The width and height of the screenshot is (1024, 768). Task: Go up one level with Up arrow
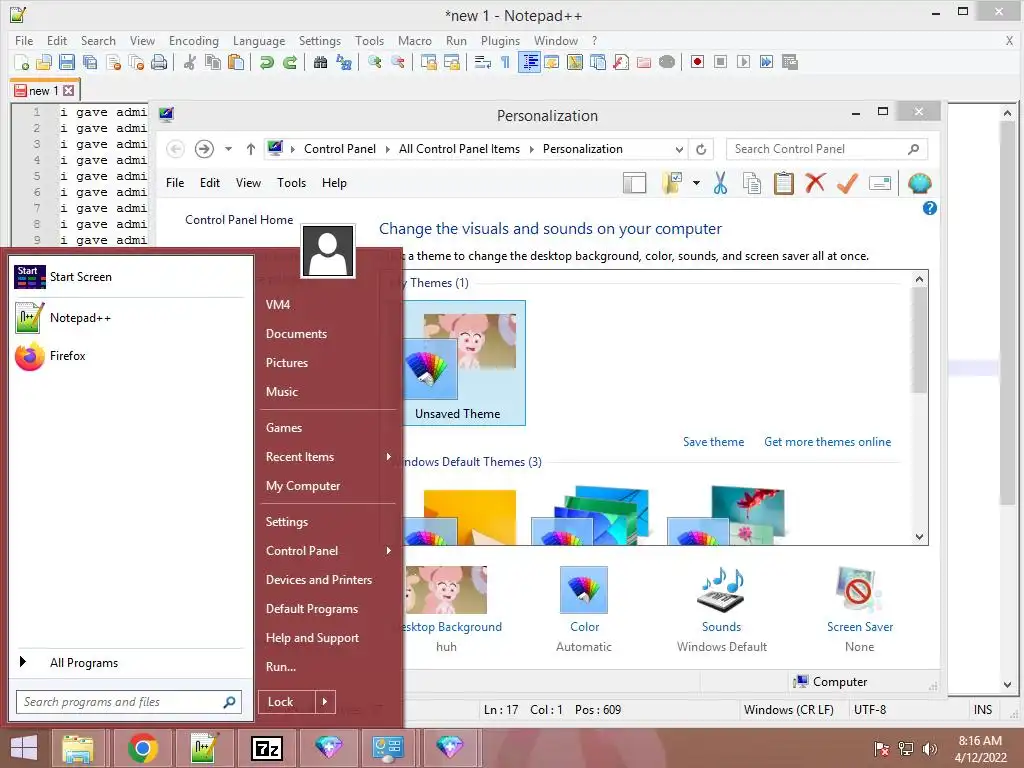251,149
